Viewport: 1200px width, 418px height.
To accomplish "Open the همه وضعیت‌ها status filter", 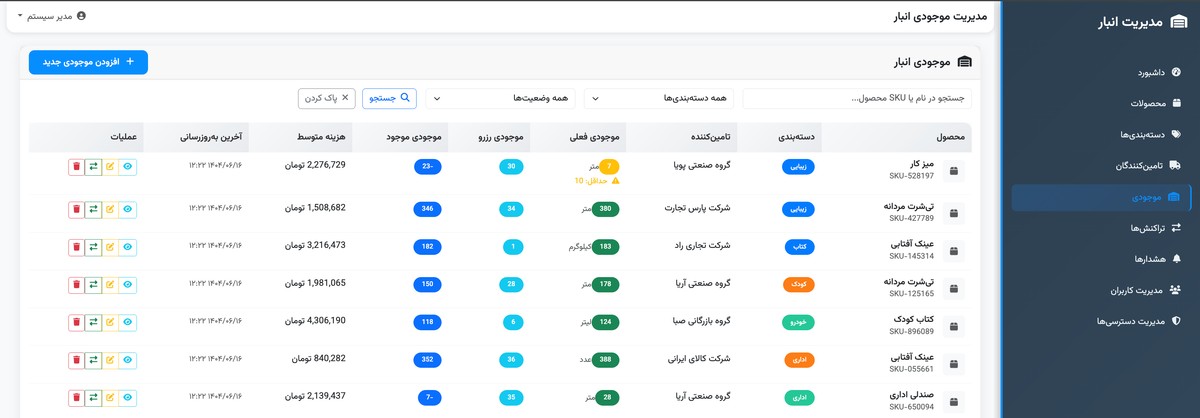I will pyautogui.click(x=501, y=98).
